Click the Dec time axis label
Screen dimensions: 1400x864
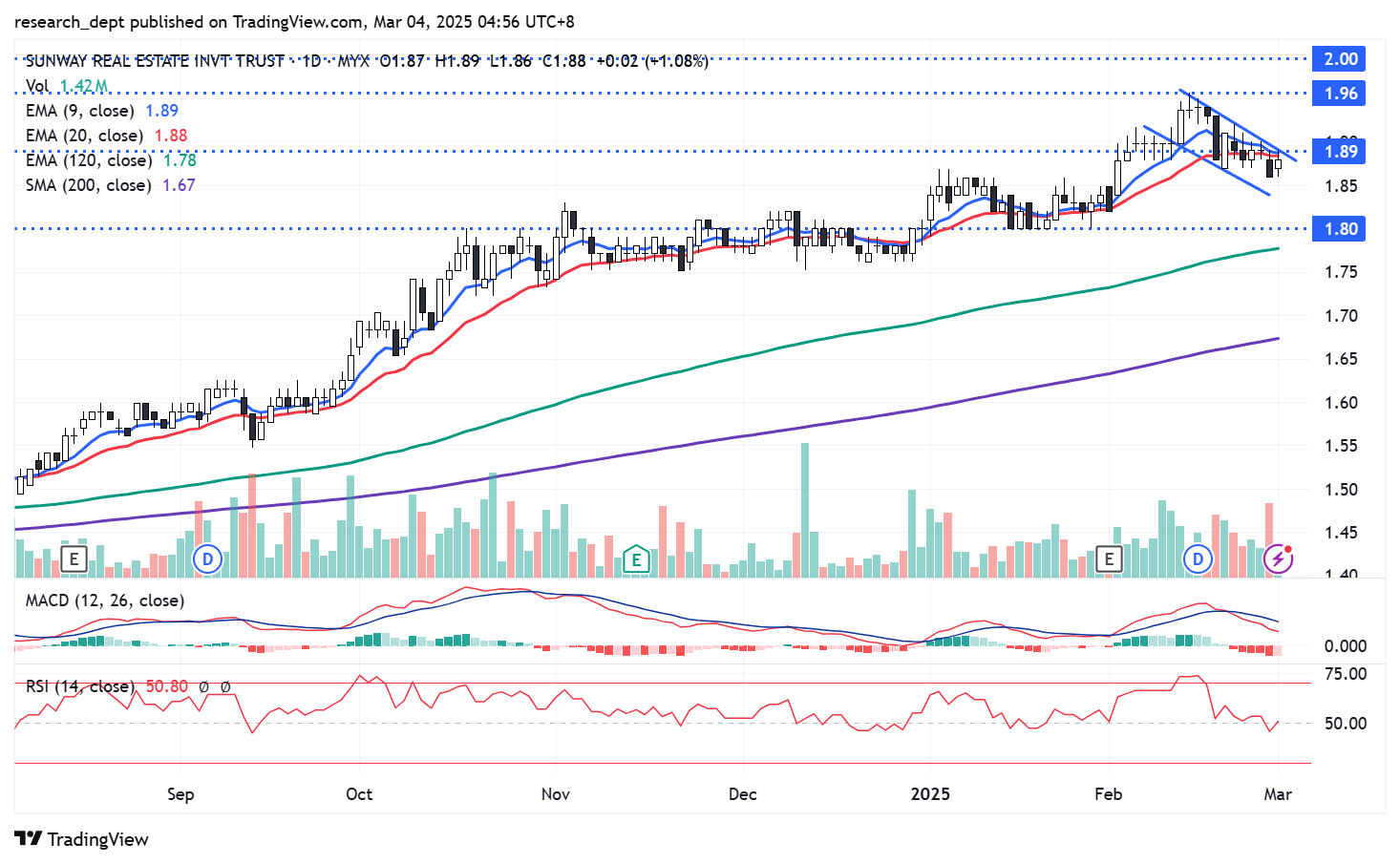(x=742, y=794)
